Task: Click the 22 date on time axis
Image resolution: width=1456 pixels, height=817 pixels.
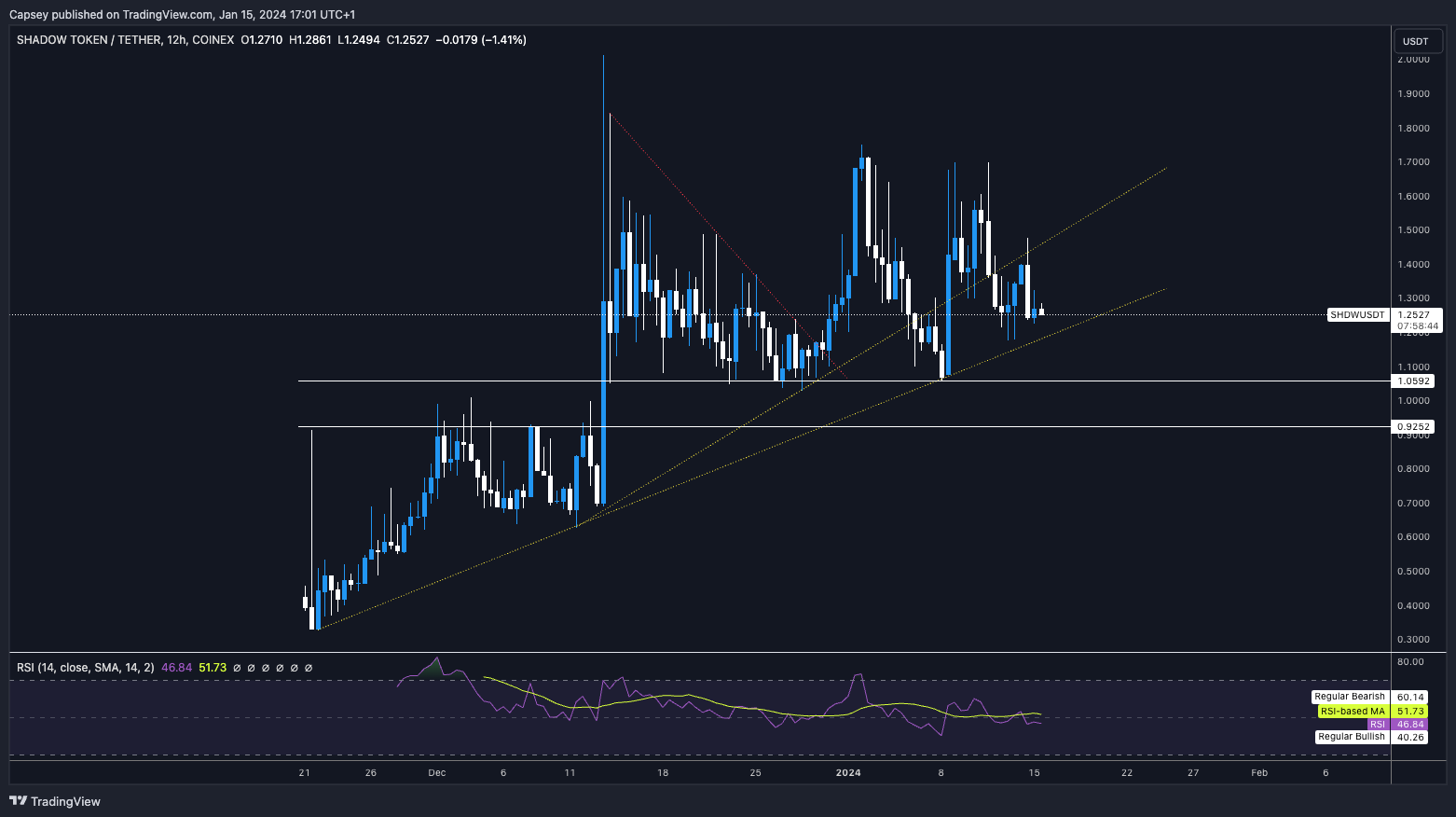Action: (1127, 773)
